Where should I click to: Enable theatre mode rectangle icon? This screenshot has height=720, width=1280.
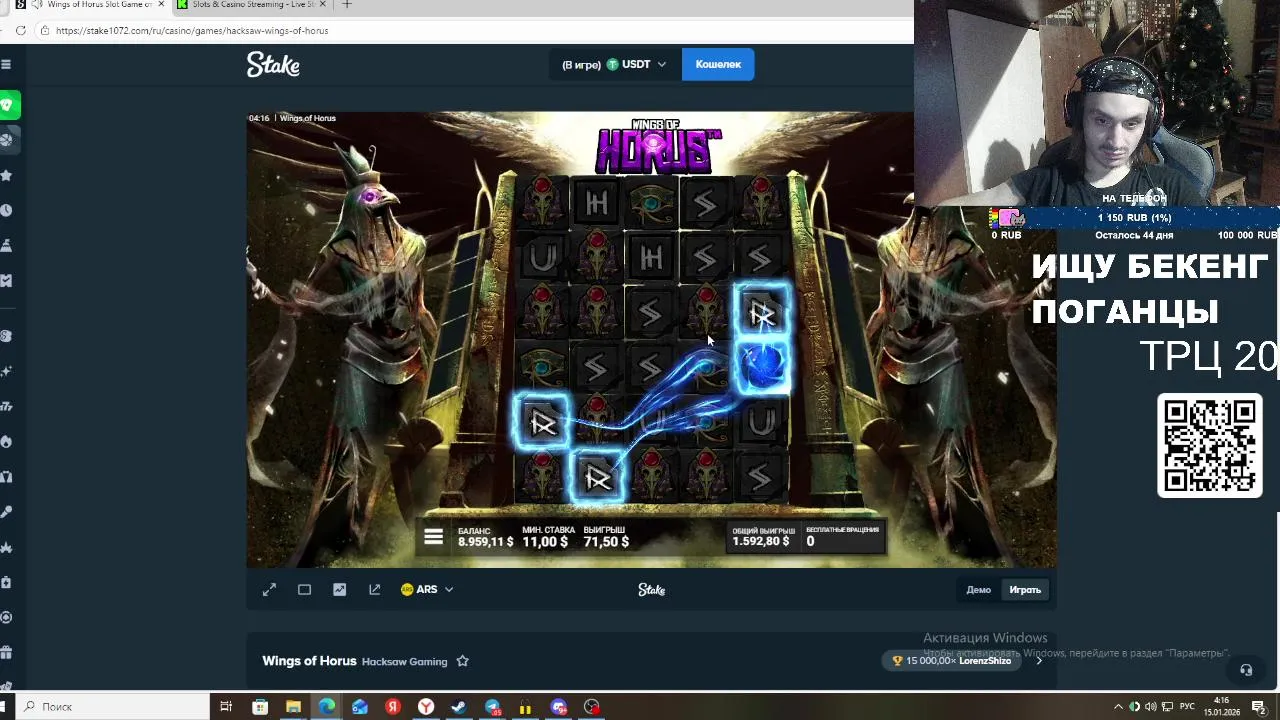click(x=304, y=590)
